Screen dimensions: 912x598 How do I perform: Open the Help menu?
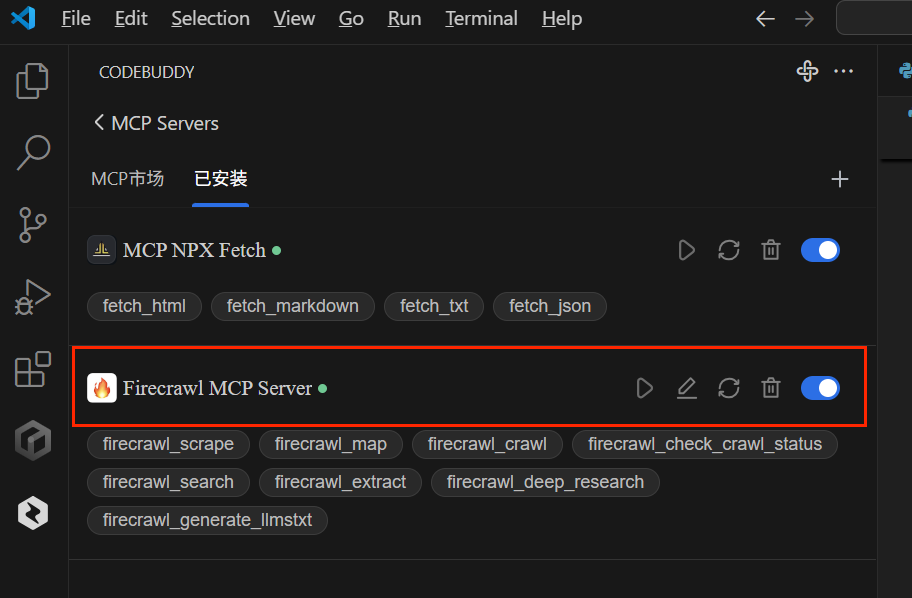tap(562, 19)
